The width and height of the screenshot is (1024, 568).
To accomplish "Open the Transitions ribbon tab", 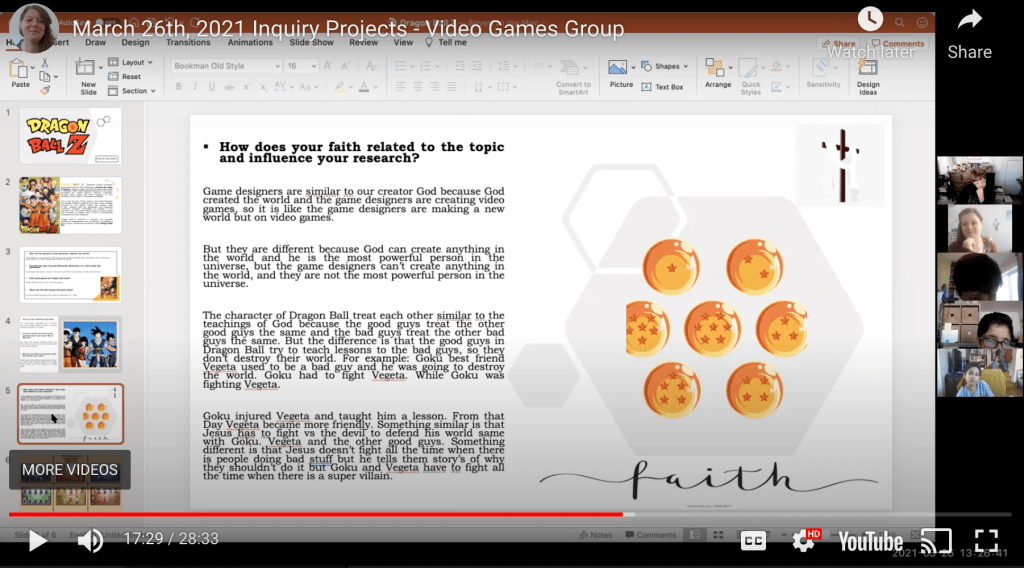I will pos(188,43).
